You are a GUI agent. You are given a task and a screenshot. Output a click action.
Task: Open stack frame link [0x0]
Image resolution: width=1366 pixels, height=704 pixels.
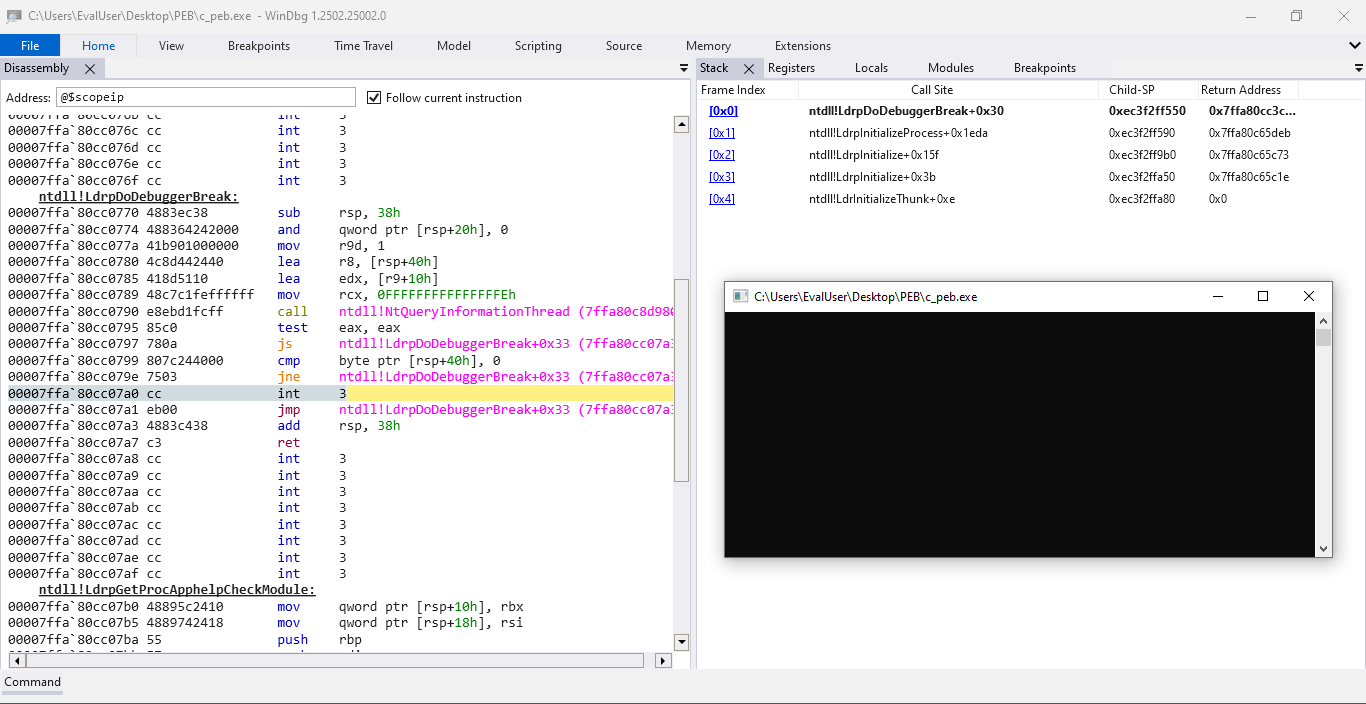[722, 111]
